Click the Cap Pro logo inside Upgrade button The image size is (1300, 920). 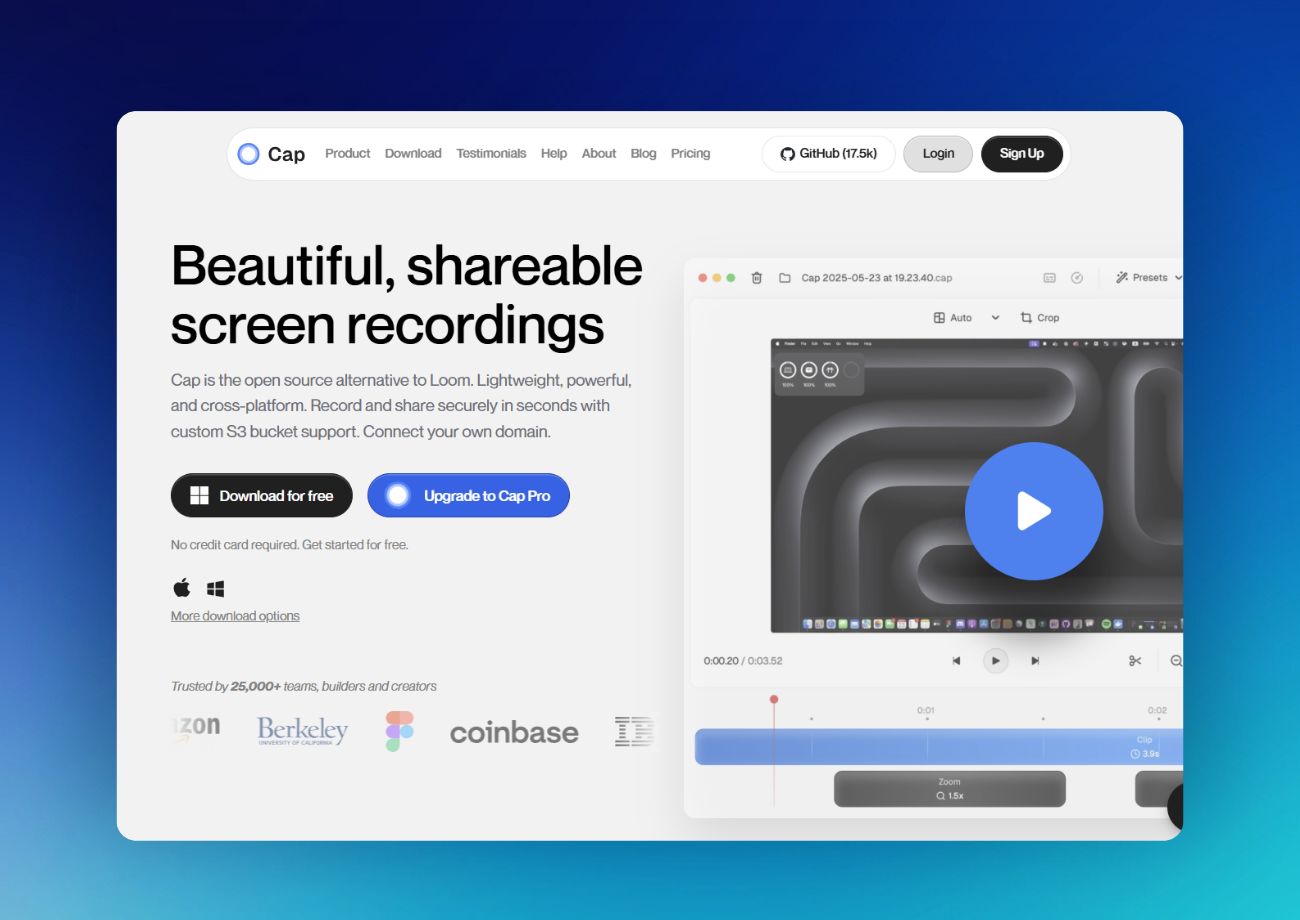click(398, 495)
